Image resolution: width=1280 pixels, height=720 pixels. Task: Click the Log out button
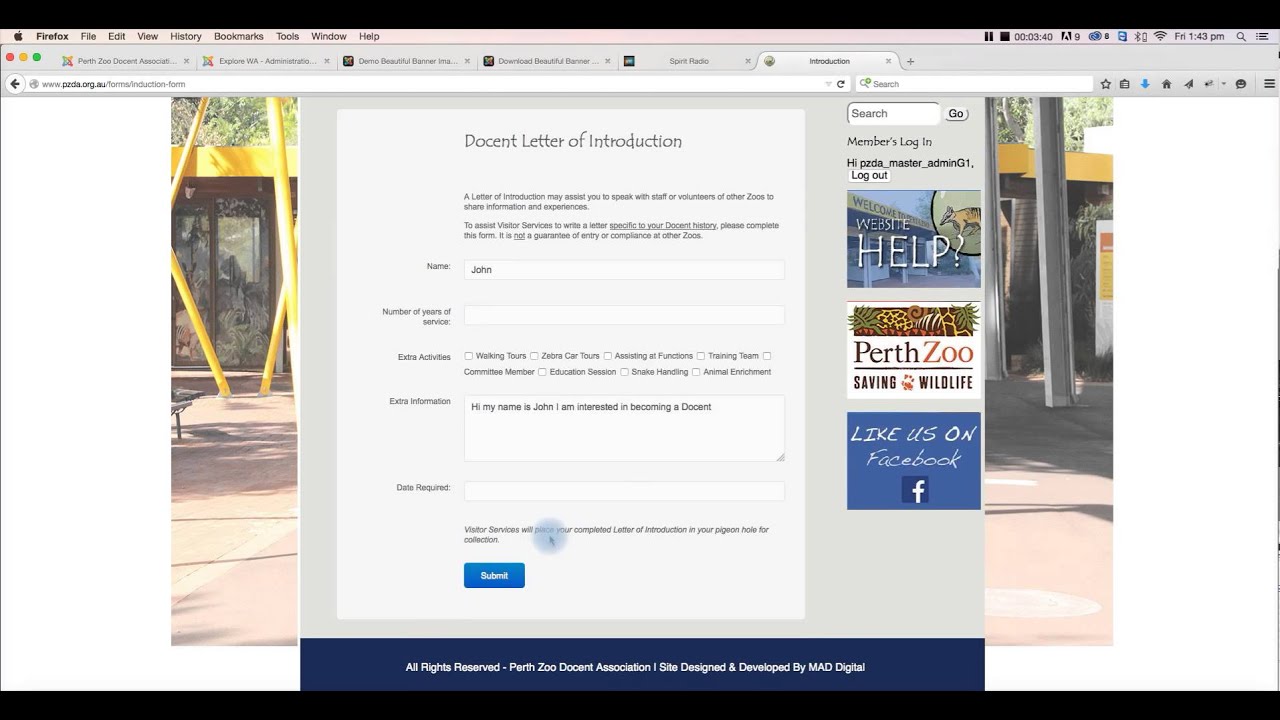point(869,175)
